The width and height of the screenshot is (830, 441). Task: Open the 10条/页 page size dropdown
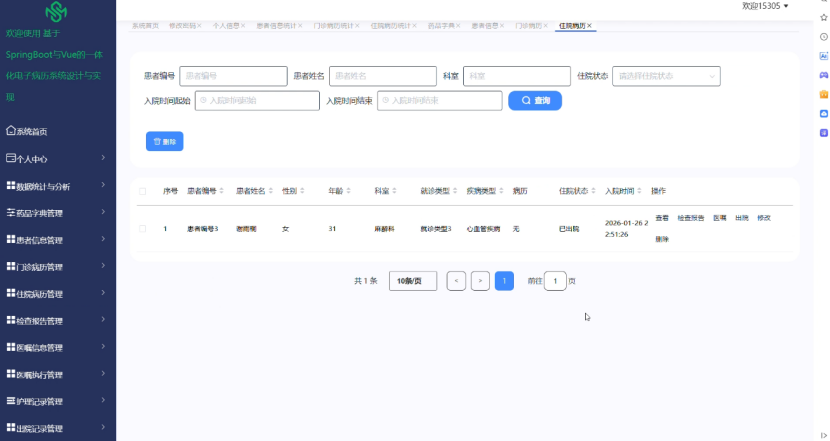[x=413, y=281]
